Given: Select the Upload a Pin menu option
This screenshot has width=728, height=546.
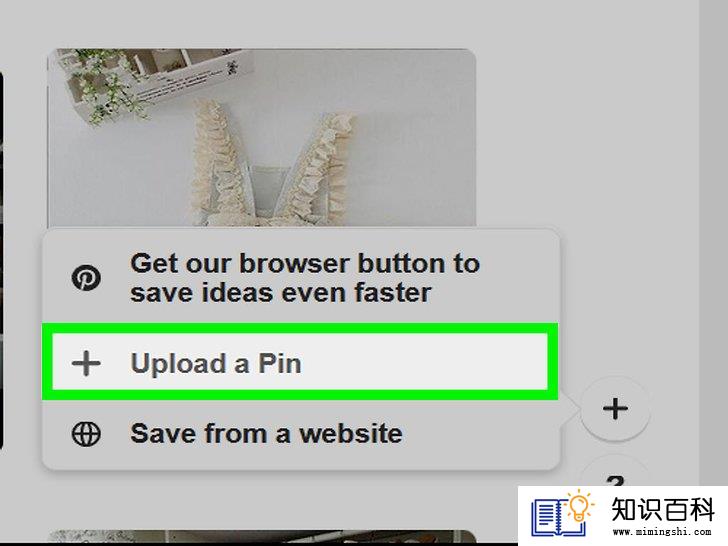Looking at the screenshot, I should pyautogui.click(x=300, y=362).
